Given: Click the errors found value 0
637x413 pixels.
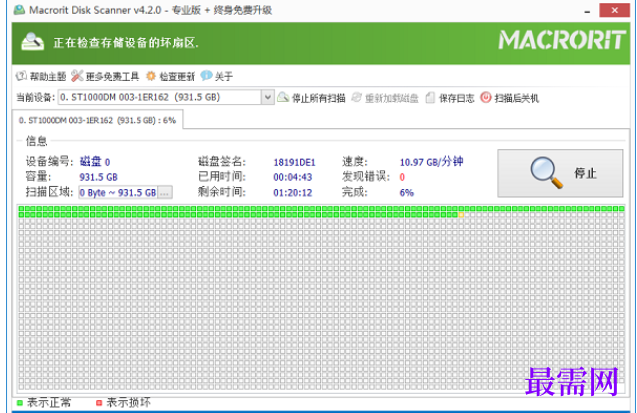Looking at the screenshot, I should (402, 177).
